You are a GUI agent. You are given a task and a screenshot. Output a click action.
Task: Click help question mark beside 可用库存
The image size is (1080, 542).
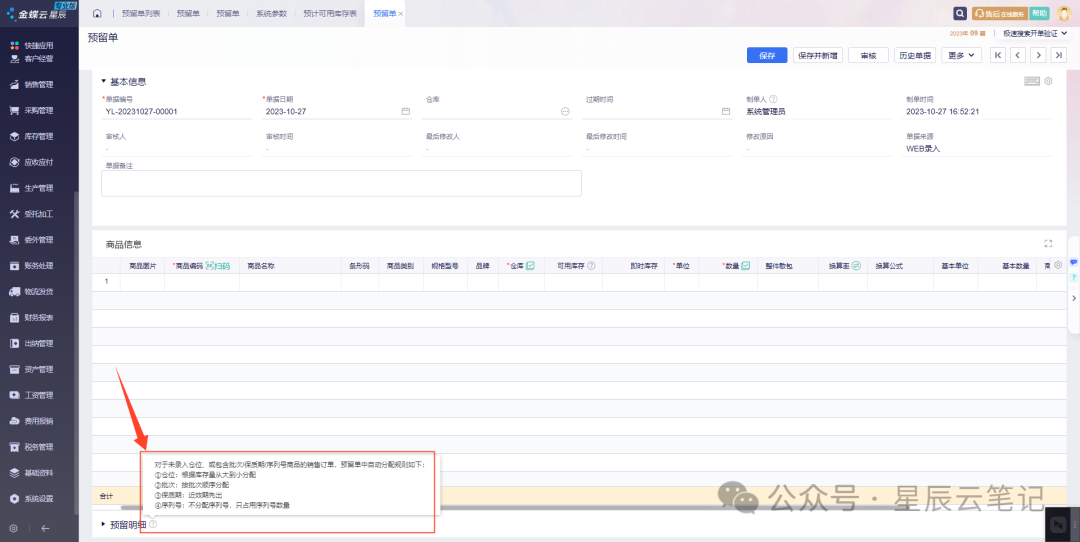(591, 266)
